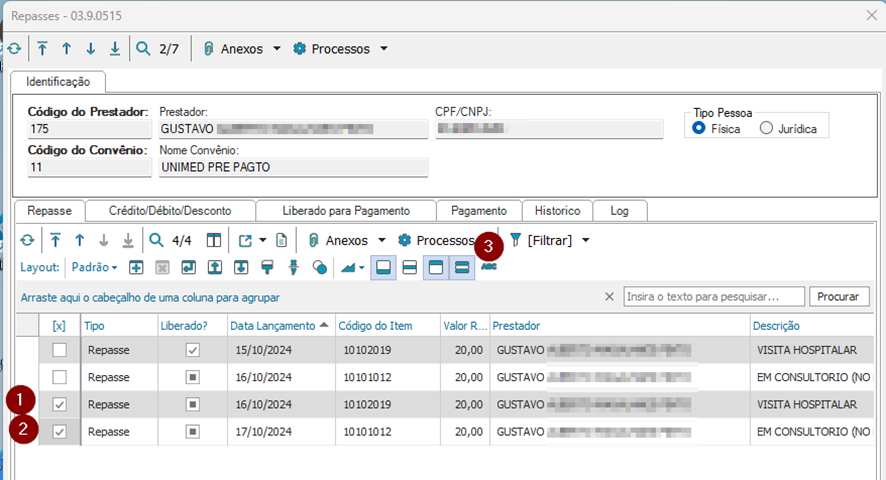Viewport: 886px width, 480px height.
Task: Go to last record in top toolbar
Action: coord(115,49)
